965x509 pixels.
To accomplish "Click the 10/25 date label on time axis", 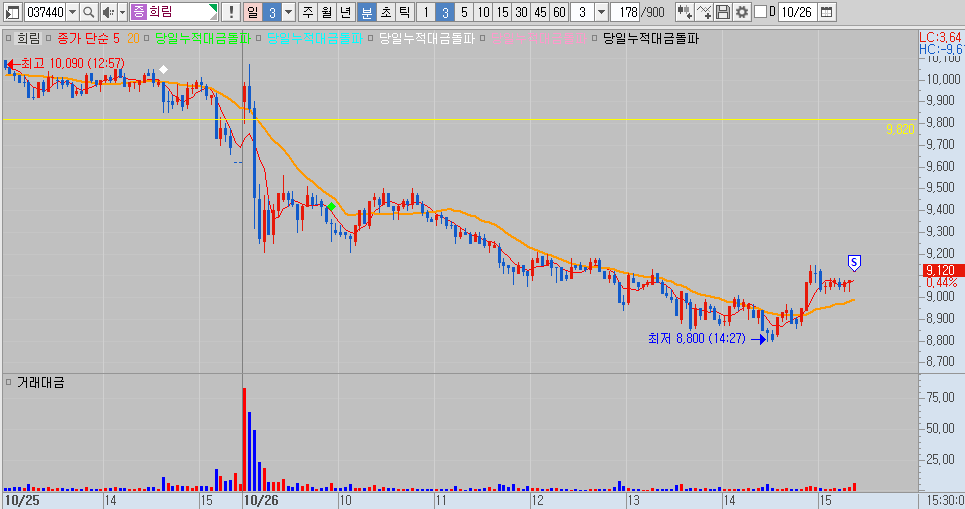I will [x=22, y=500].
